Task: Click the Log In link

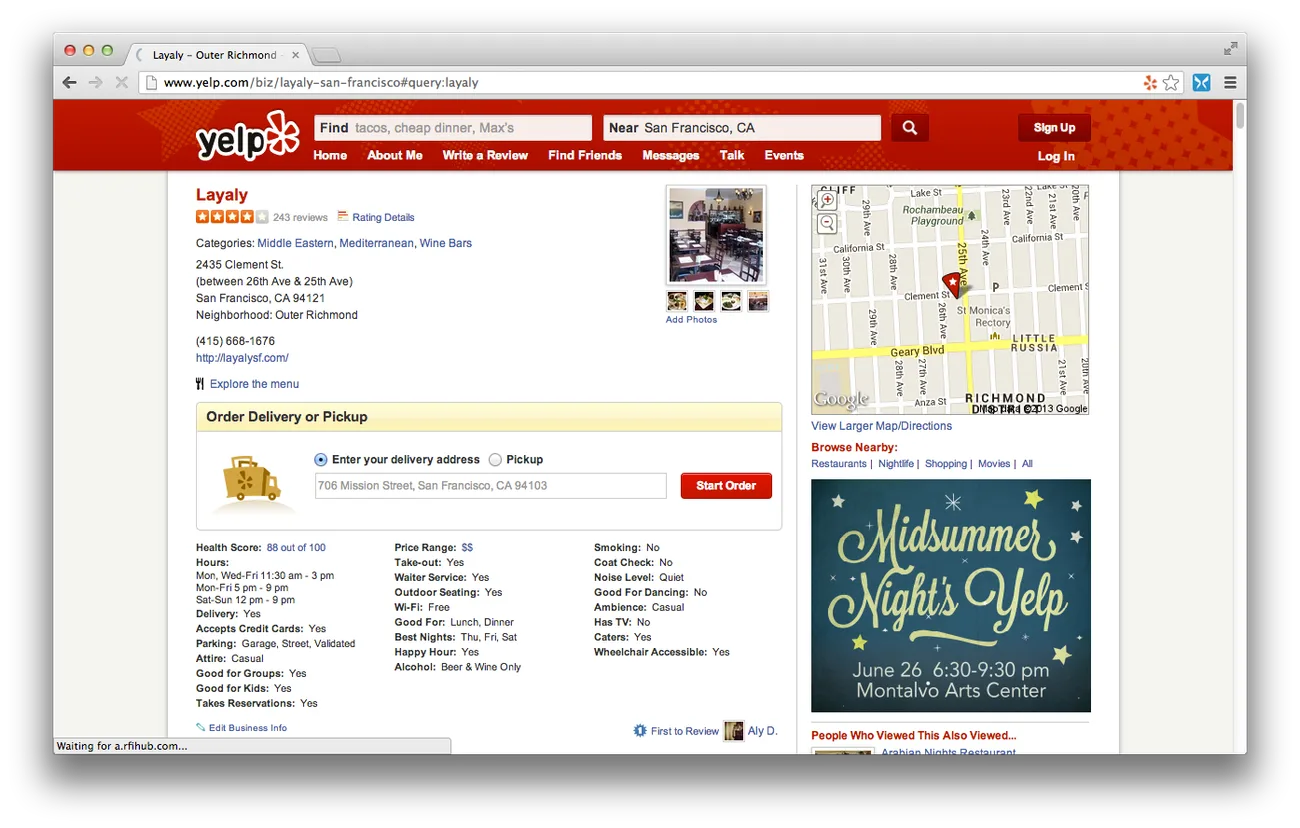Action: coord(1056,156)
